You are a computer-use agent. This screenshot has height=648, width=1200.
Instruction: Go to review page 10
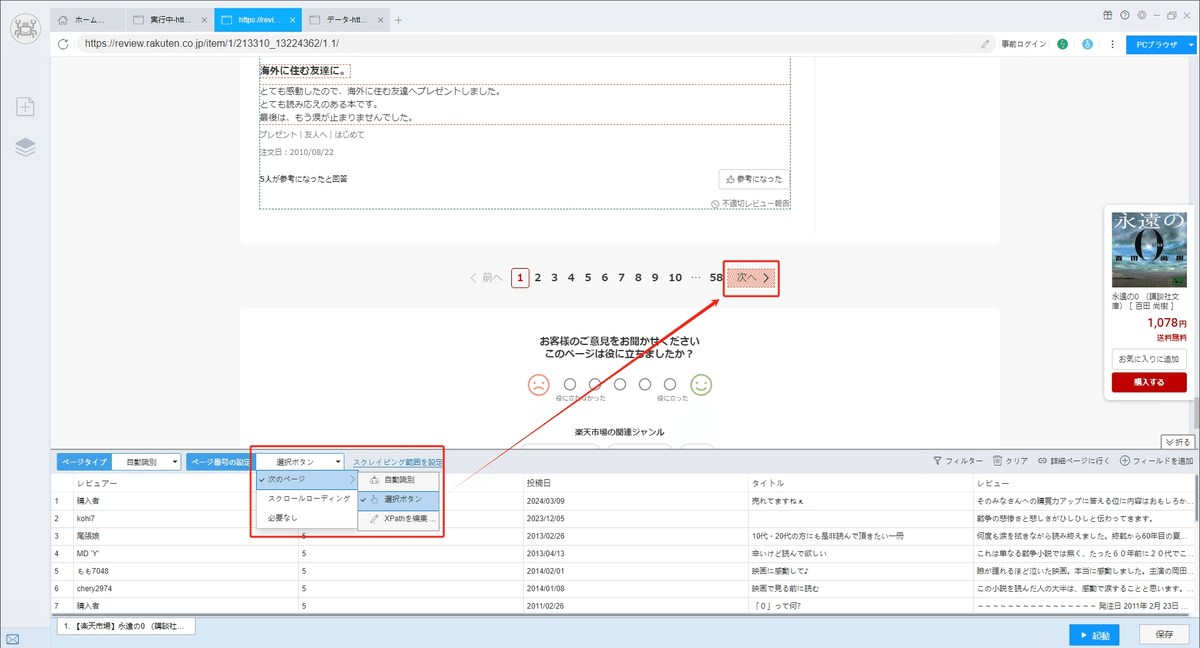675,278
